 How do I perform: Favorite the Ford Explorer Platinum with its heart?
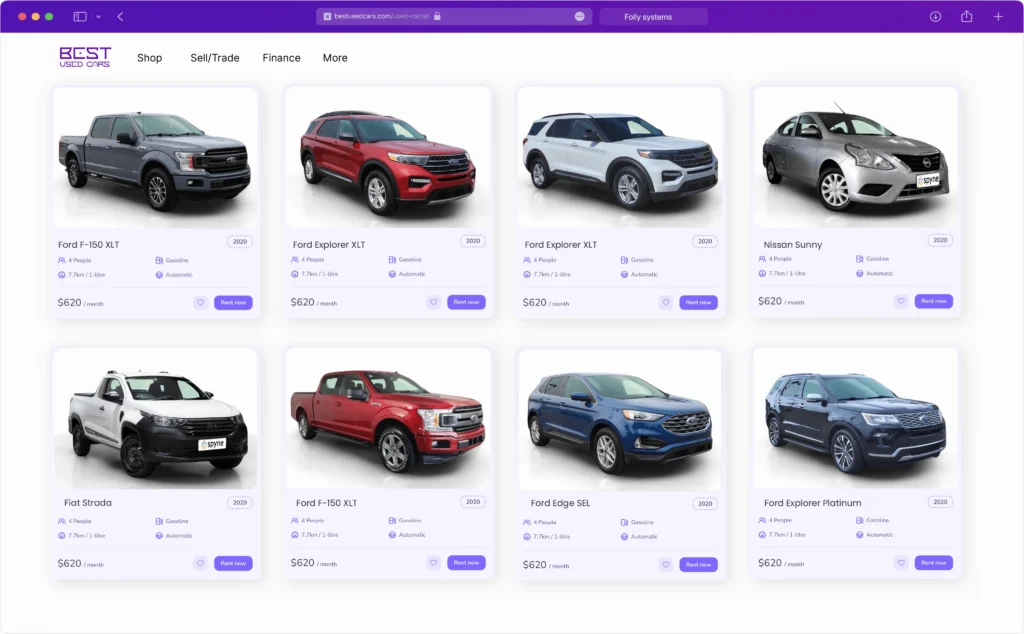[x=901, y=562]
